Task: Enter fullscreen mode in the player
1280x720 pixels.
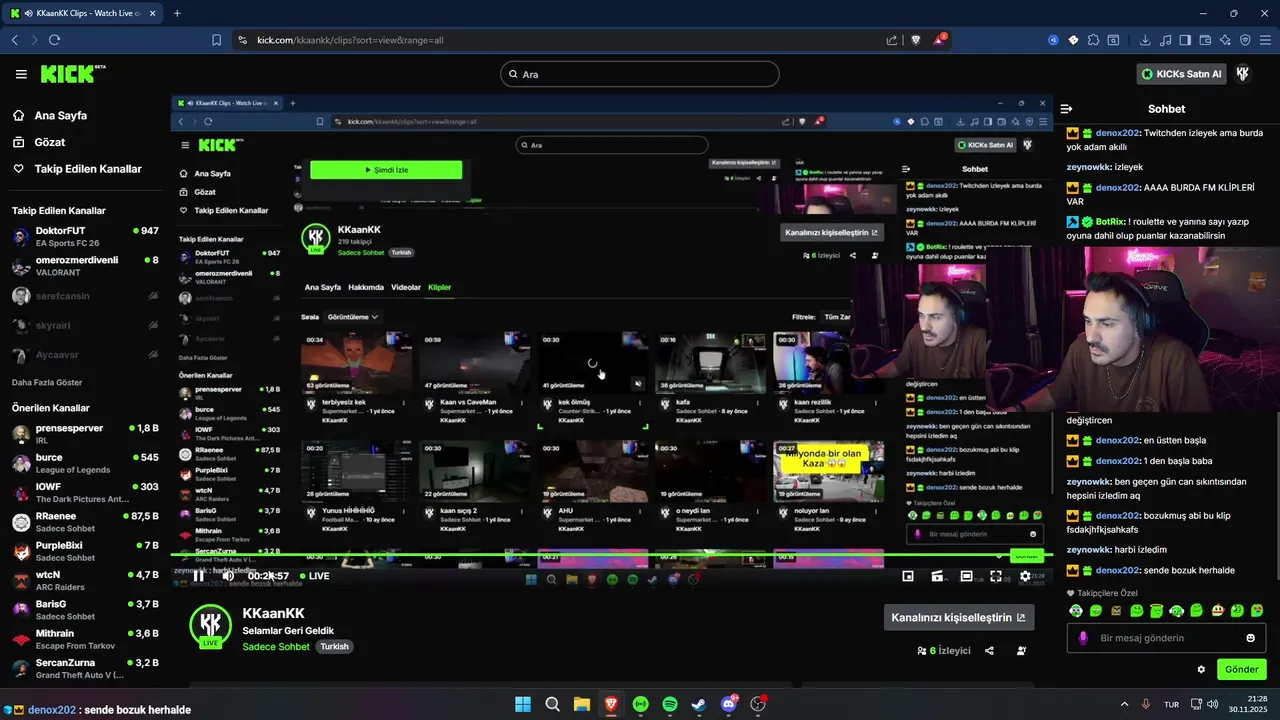Action: (996, 576)
